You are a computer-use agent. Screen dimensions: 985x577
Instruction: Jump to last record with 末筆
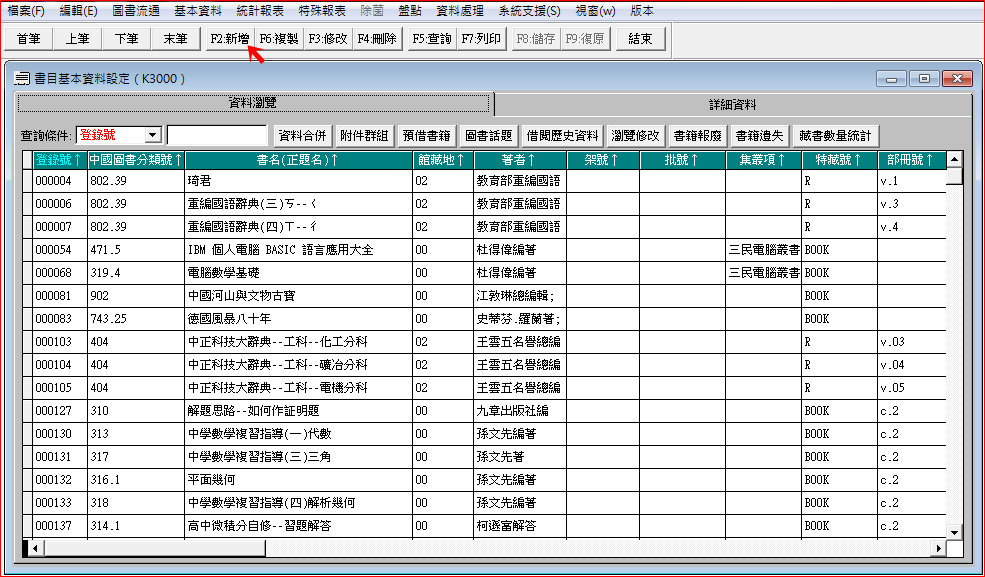175,39
